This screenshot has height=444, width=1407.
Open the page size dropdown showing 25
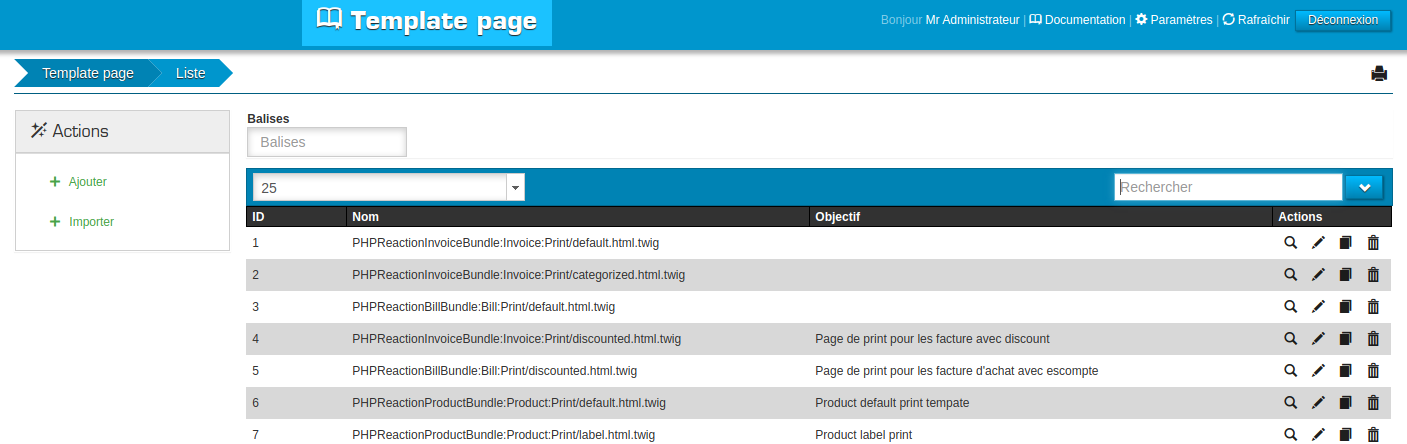(388, 187)
